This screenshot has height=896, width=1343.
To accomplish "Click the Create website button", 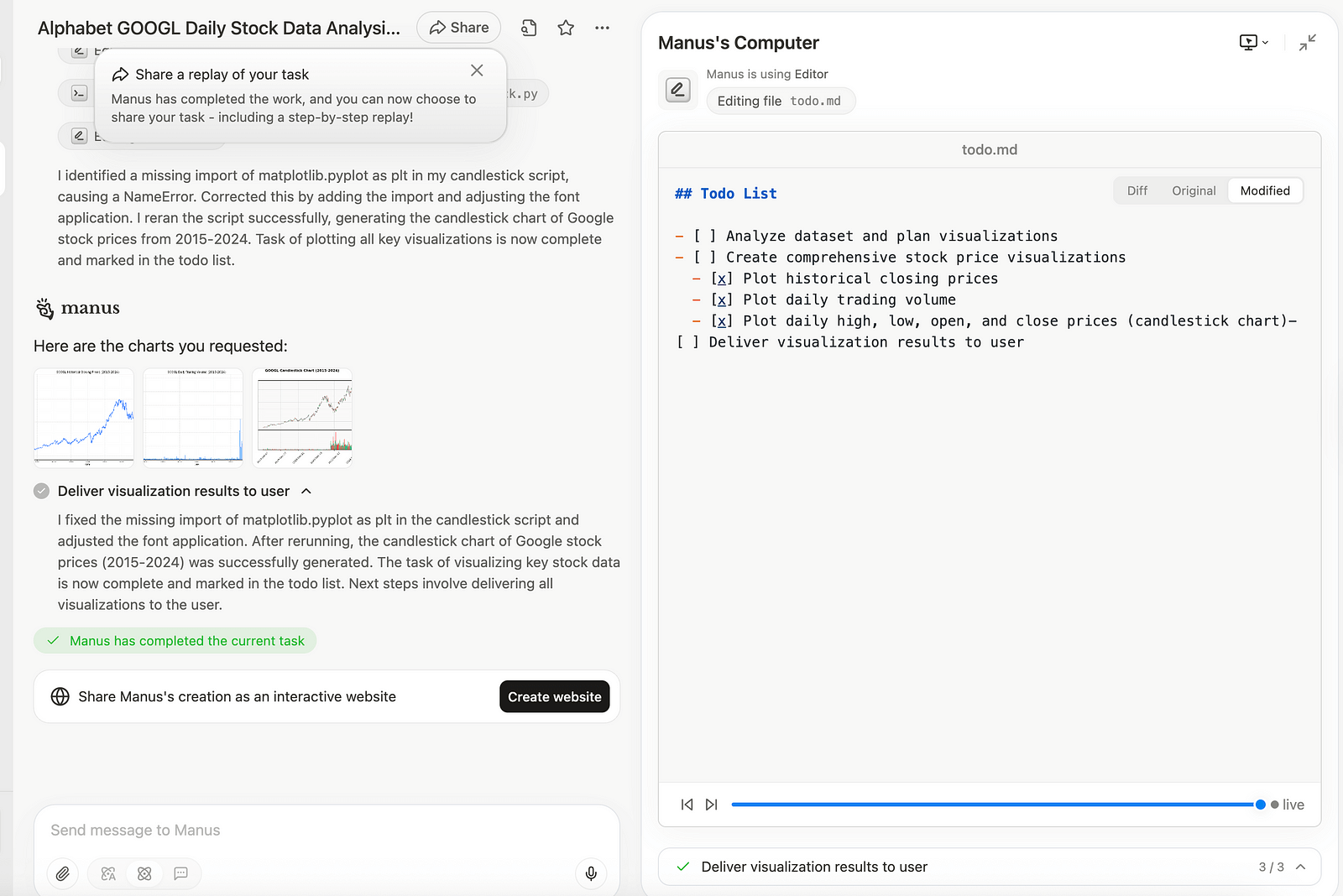I will pos(554,696).
